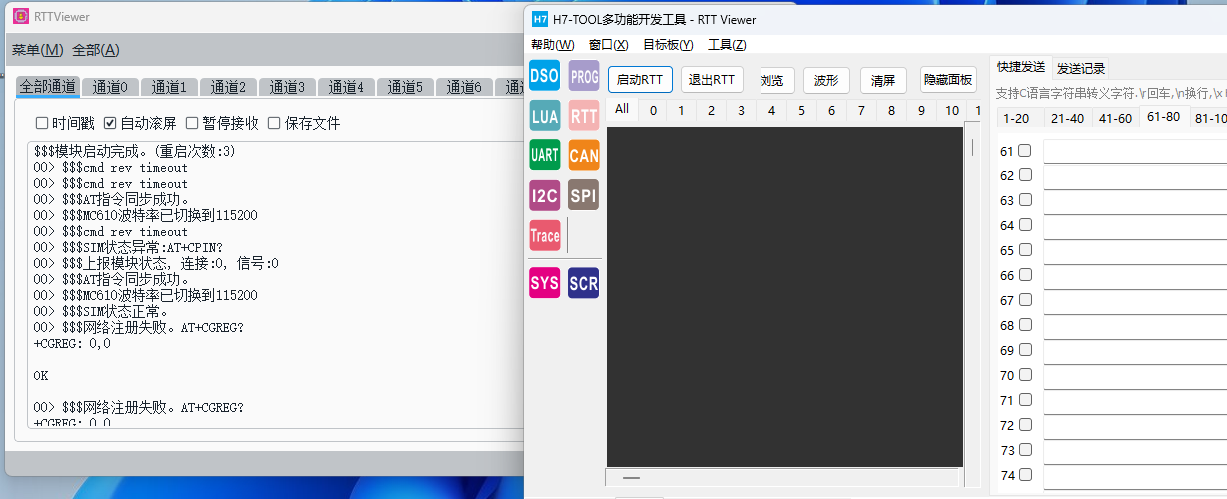This screenshot has width=1227, height=499.
Task: Switch to 快捷发送 quick send tab
Action: click(x=1021, y=67)
